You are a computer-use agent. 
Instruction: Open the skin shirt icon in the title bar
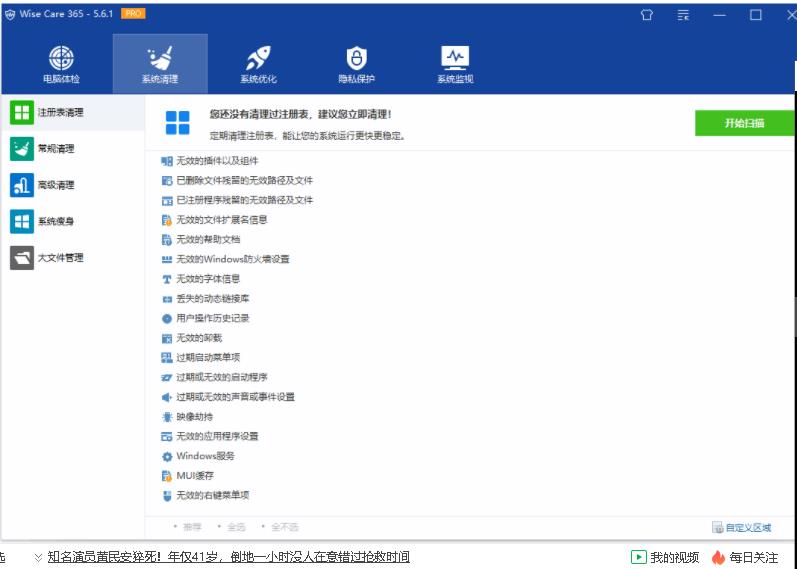click(x=647, y=15)
